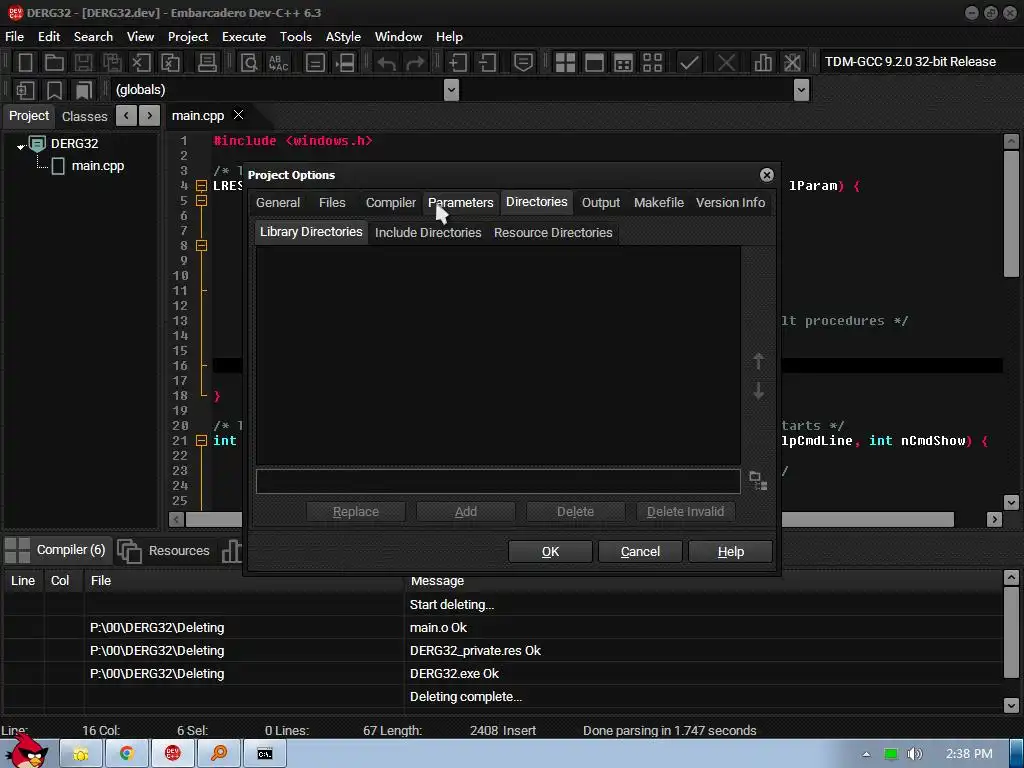This screenshot has height=768, width=1024.
Task: Click the Delete Profiling Information icon
Action: click(792, 63)
